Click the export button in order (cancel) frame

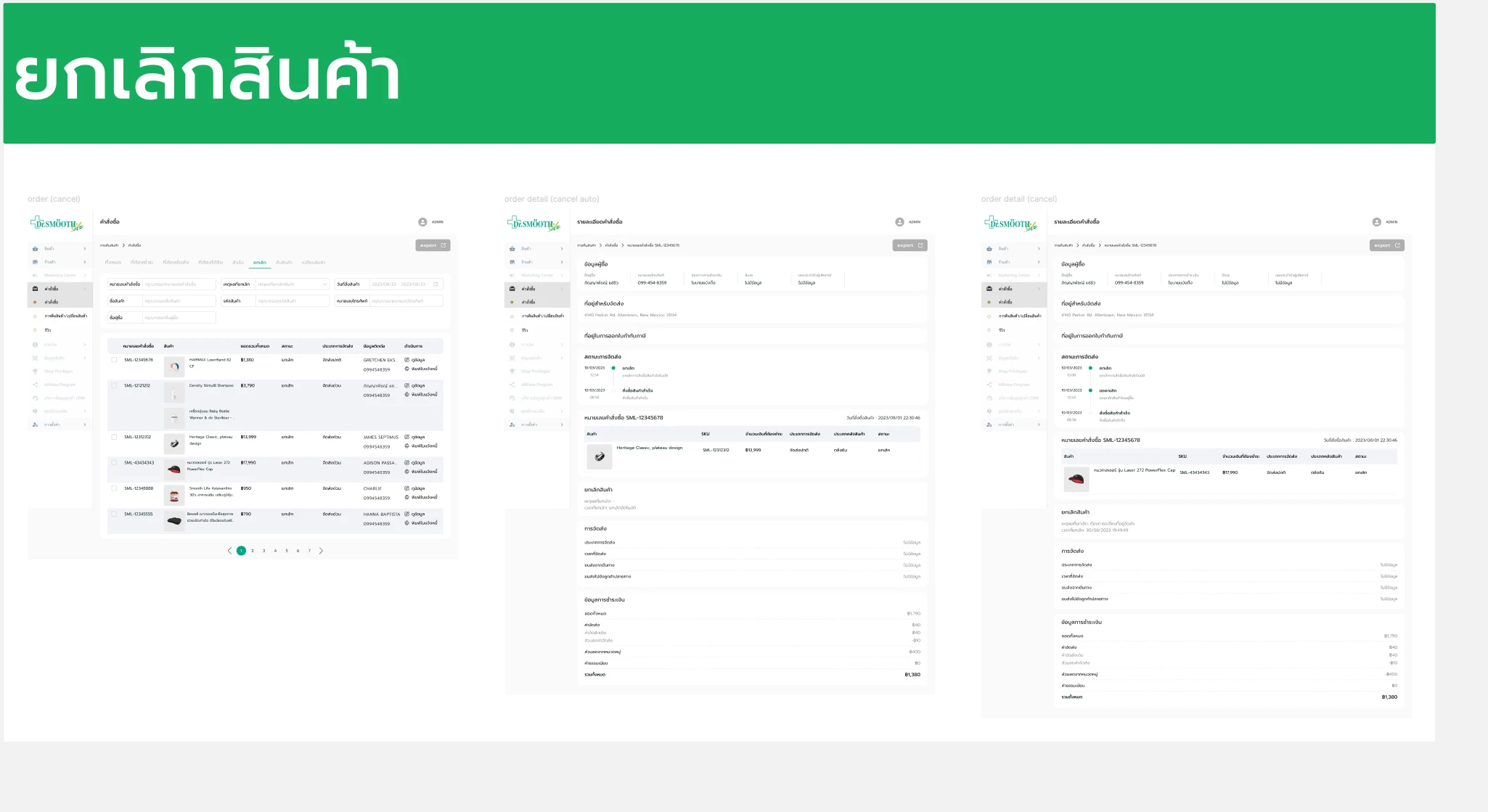coord(433,245)
